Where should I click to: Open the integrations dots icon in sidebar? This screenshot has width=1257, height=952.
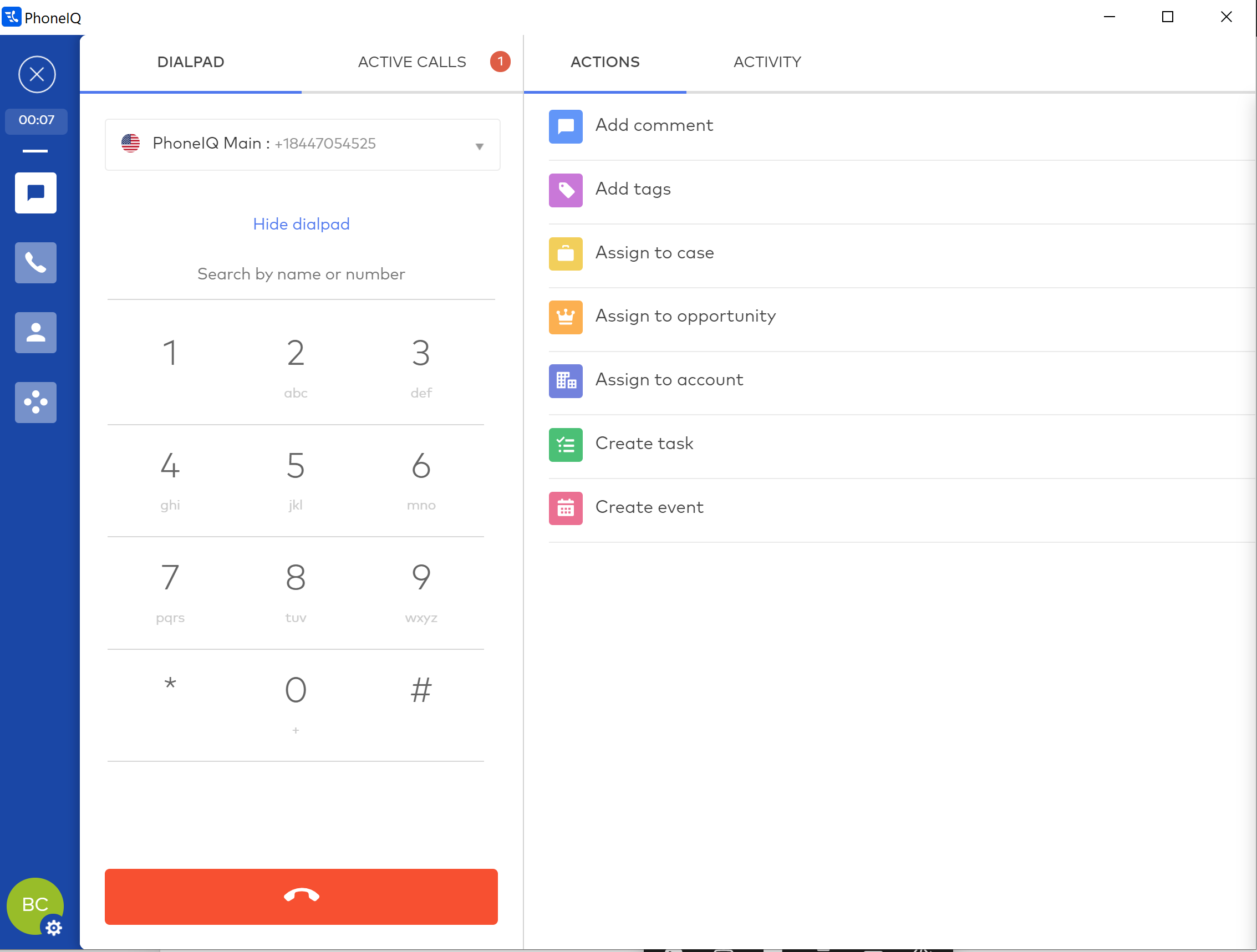[36, 403]
